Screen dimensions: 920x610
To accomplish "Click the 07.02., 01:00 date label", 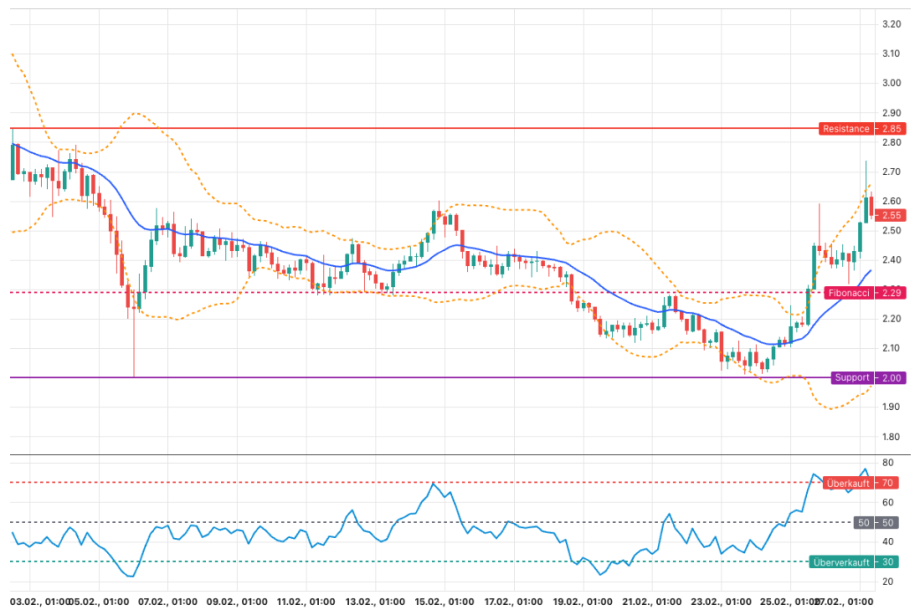I will coord(168,602).
